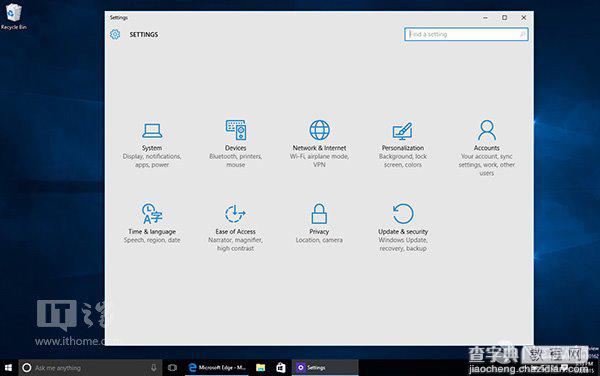This screenshot has height=376, width=600.
Task: Open the Recycle Bin desktop icon
Action: pos(13,16)
